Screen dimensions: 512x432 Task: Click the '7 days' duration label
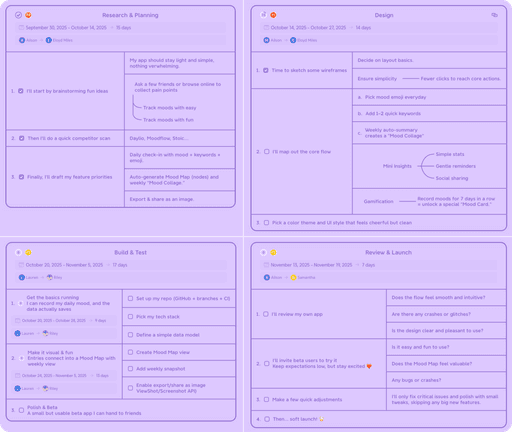368,265
